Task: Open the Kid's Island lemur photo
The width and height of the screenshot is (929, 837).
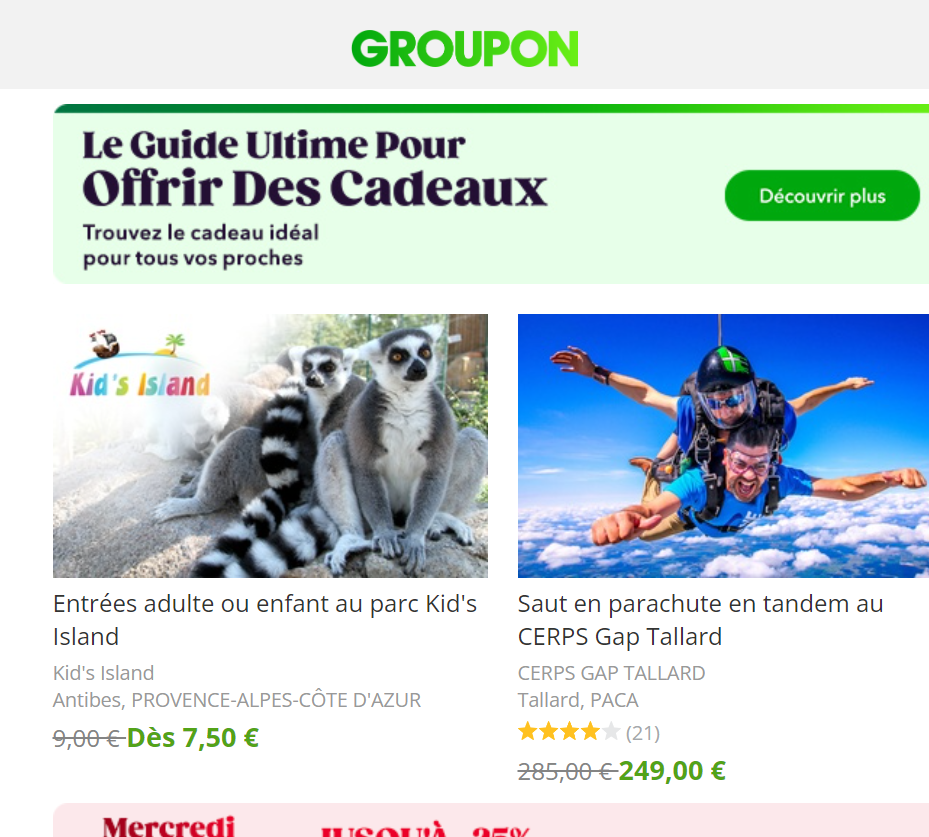Action: pyautogui.click(x=270, y=445)
